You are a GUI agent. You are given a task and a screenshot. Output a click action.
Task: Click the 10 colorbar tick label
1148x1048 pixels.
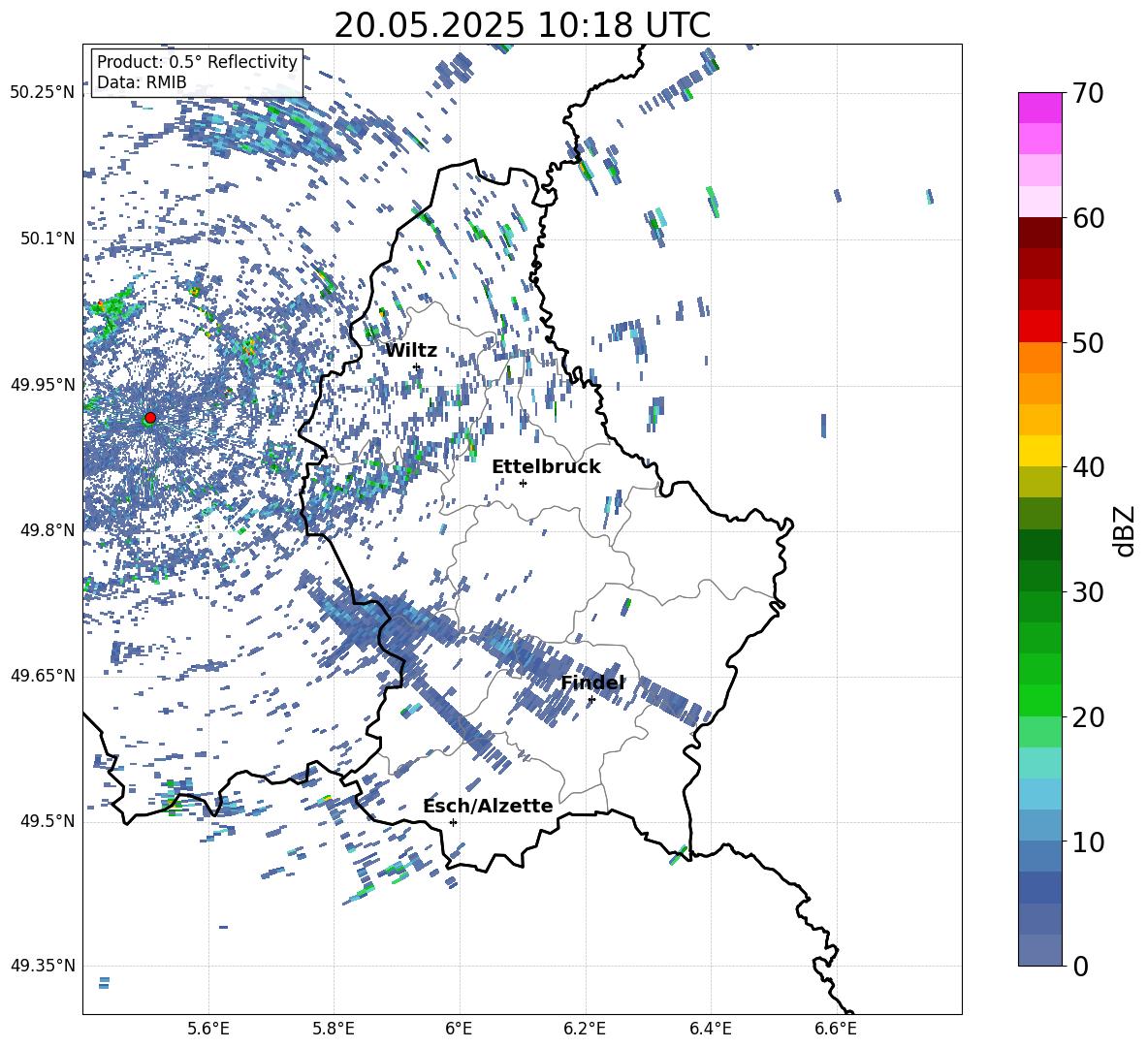pos(1089,842)
